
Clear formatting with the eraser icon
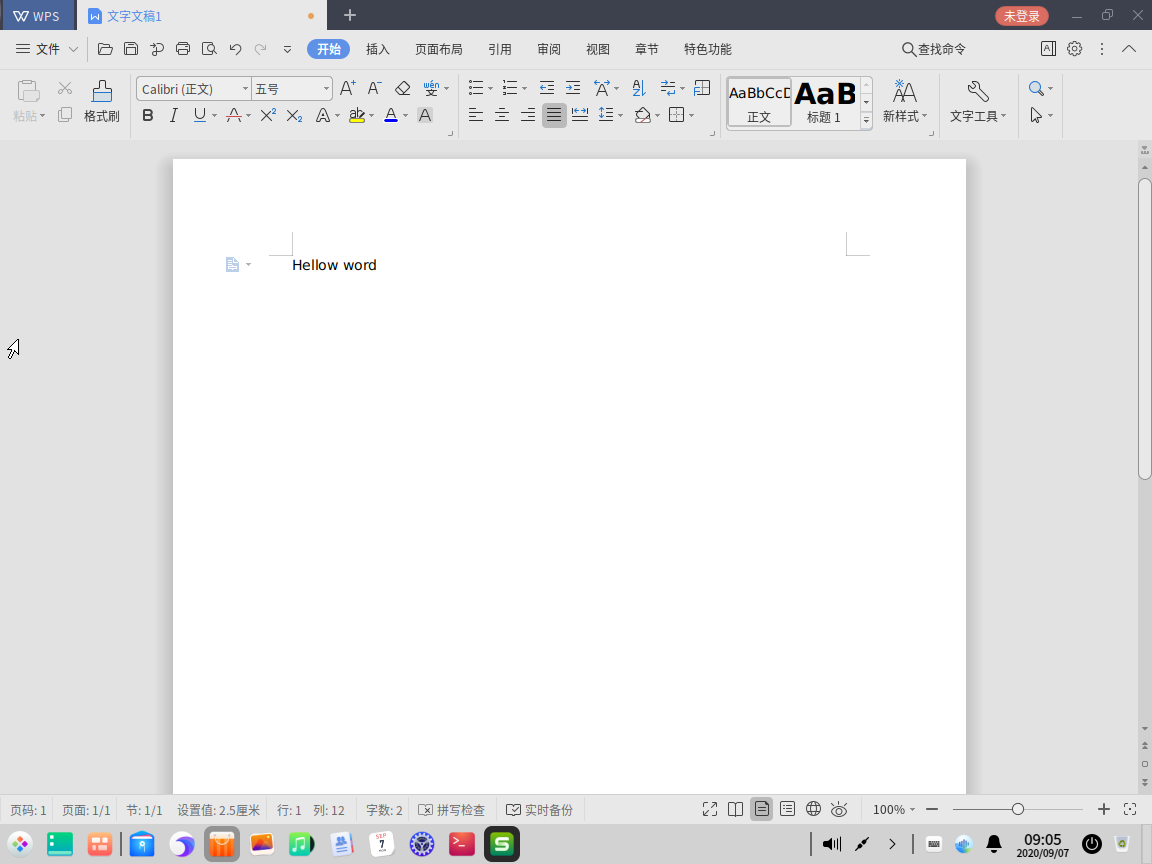403,89
